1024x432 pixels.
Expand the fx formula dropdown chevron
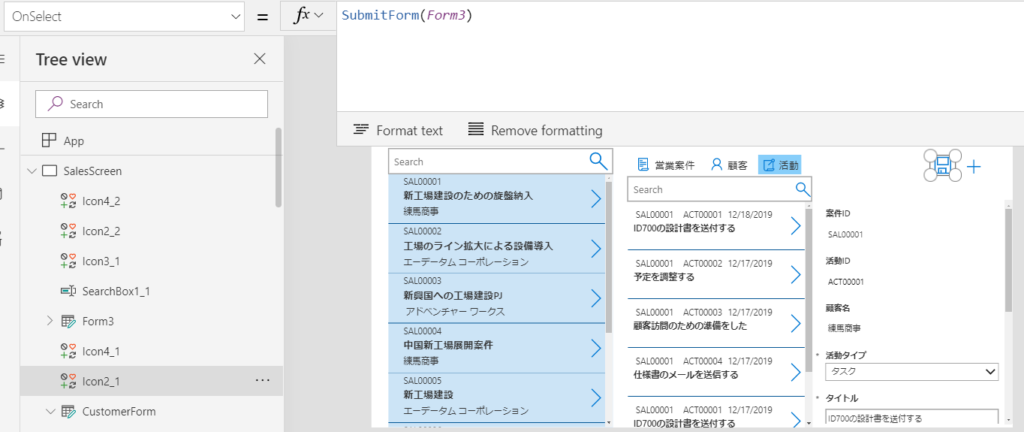(x=319, y=16)
